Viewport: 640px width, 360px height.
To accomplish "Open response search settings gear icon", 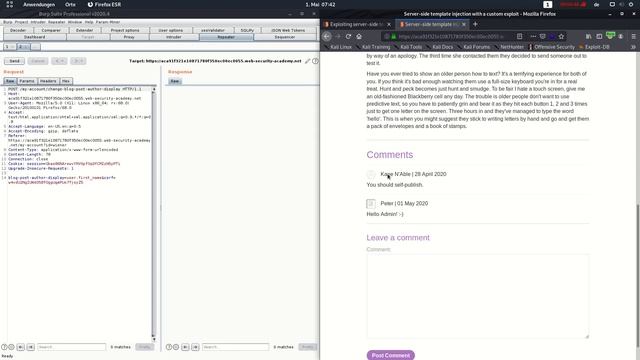I will point(176,347).
